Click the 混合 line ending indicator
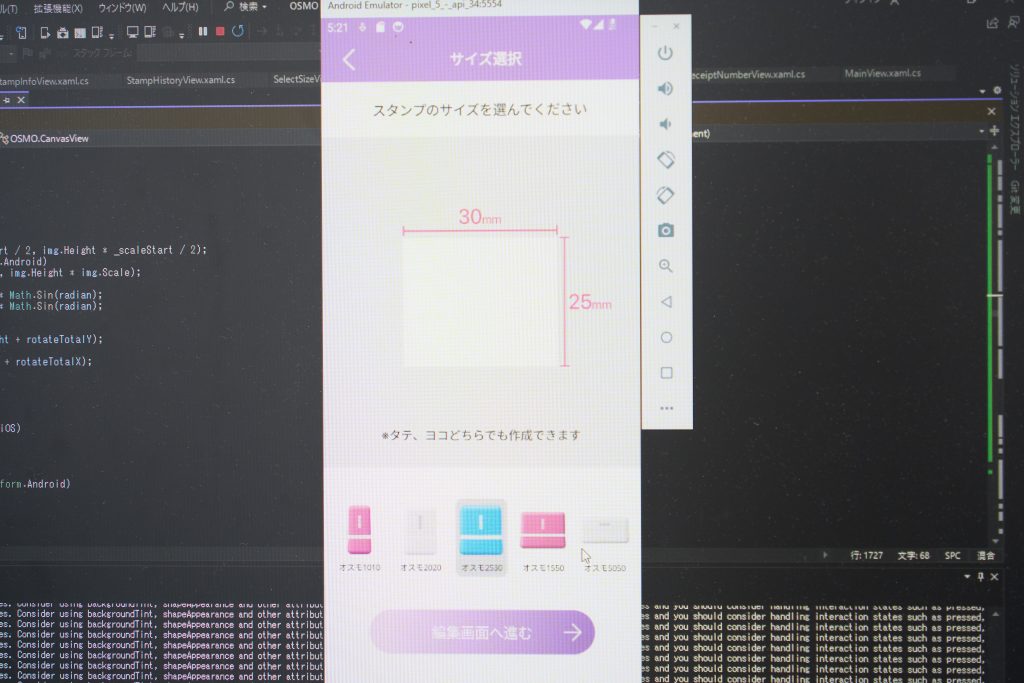Viewport: 1024px width, 683px height. coord(985,556)
